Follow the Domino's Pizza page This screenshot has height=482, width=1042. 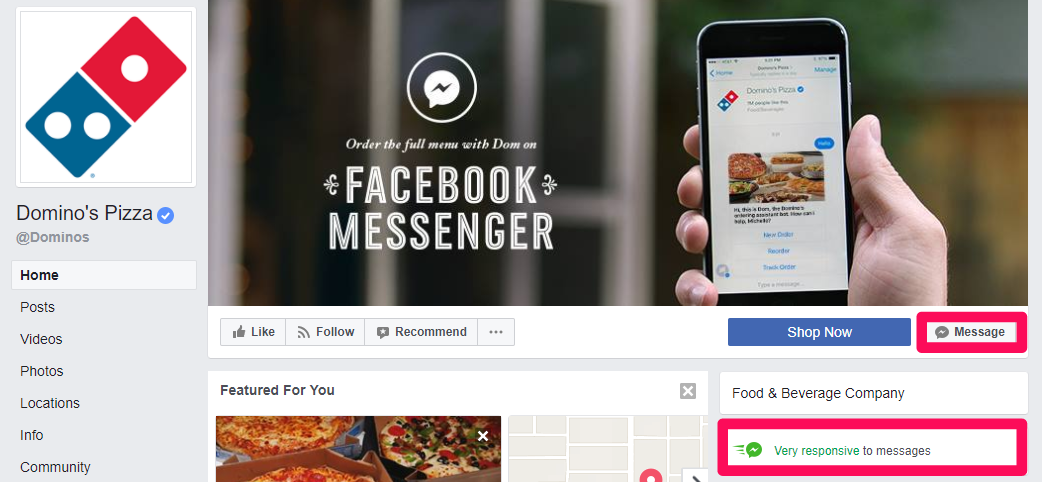click(325, 332)
